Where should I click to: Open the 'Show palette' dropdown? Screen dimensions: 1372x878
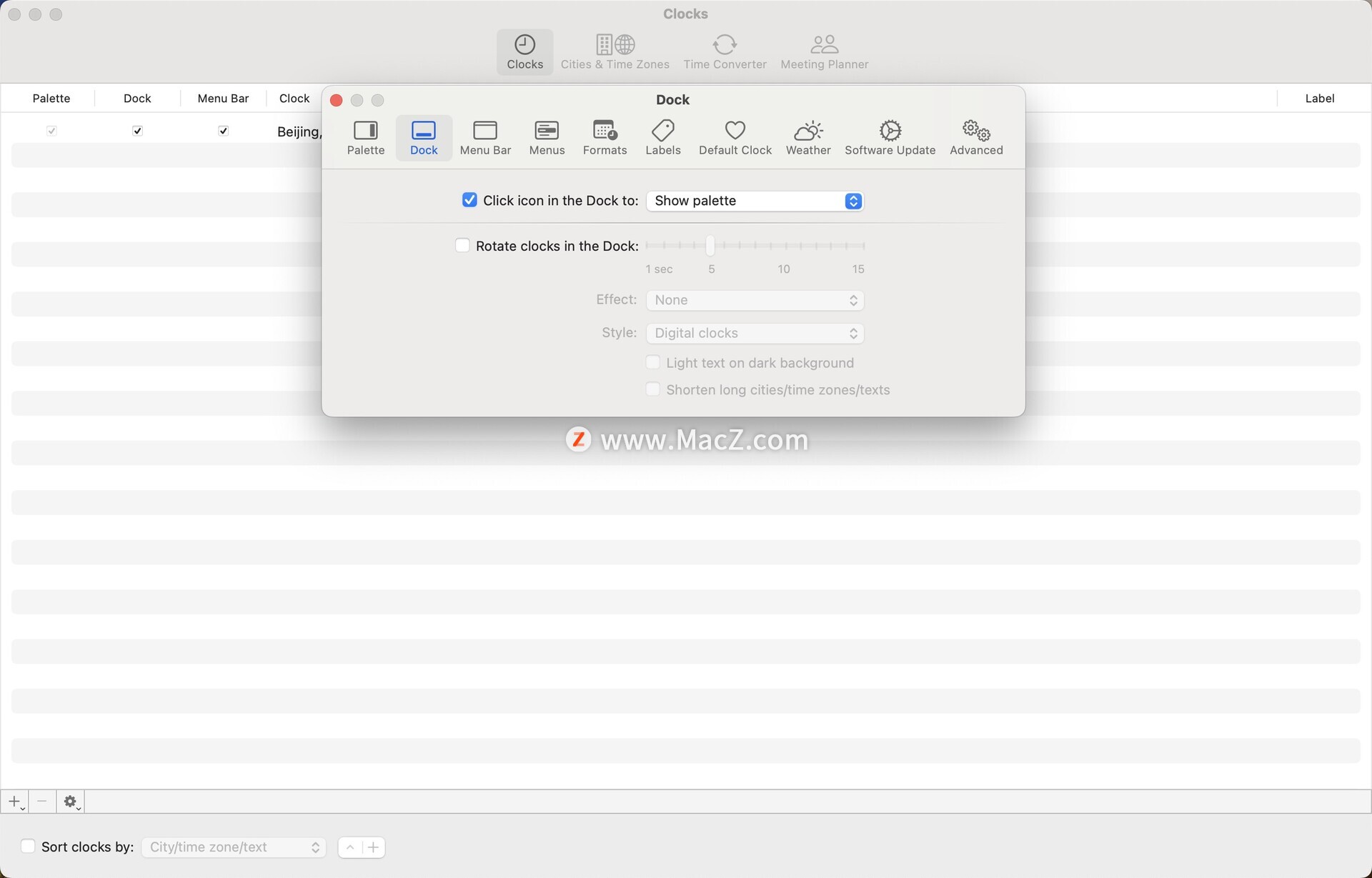click(x=755, y=201)
